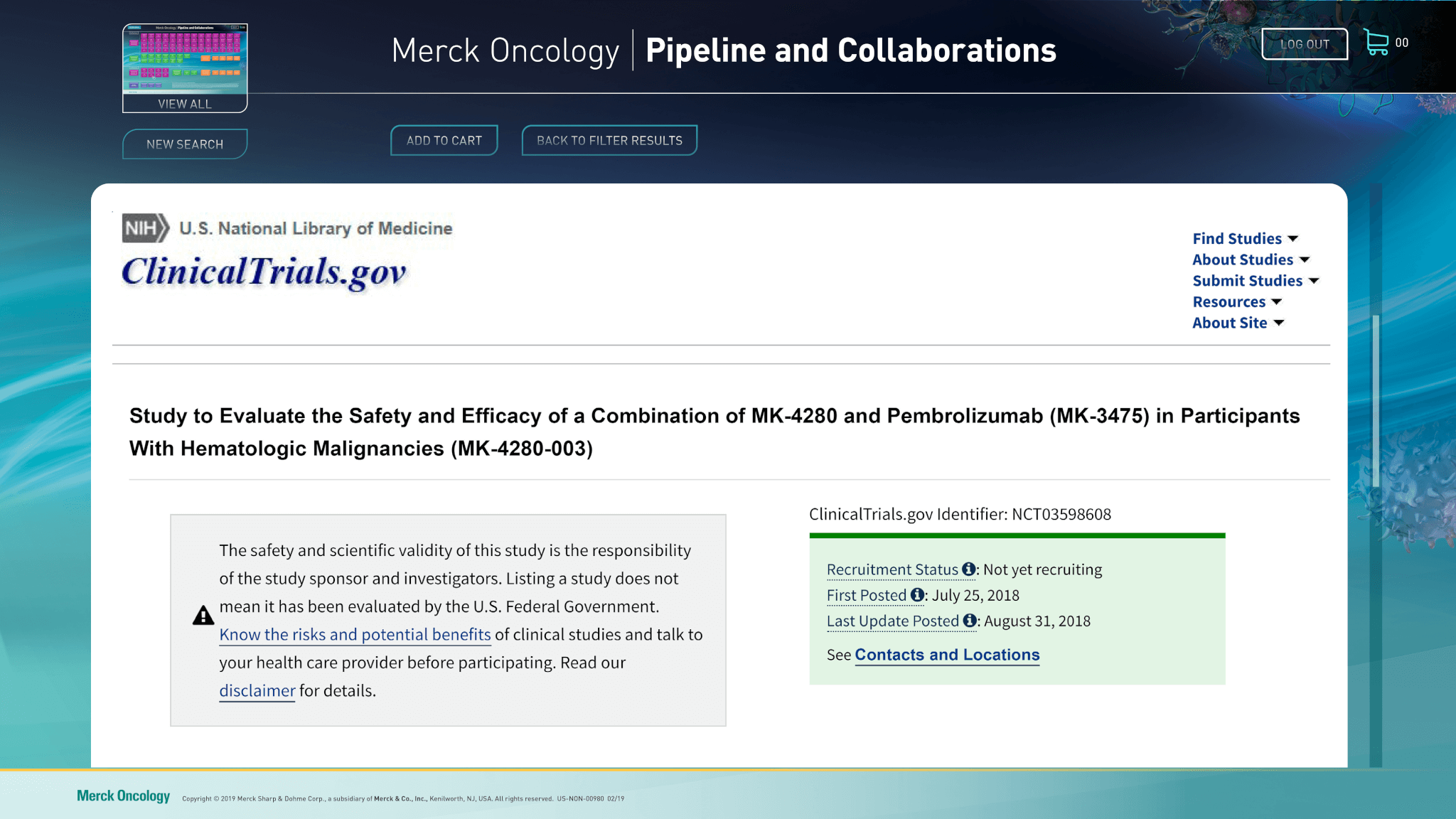Start a New Search
1456x819 pixels.
[185, 144]
